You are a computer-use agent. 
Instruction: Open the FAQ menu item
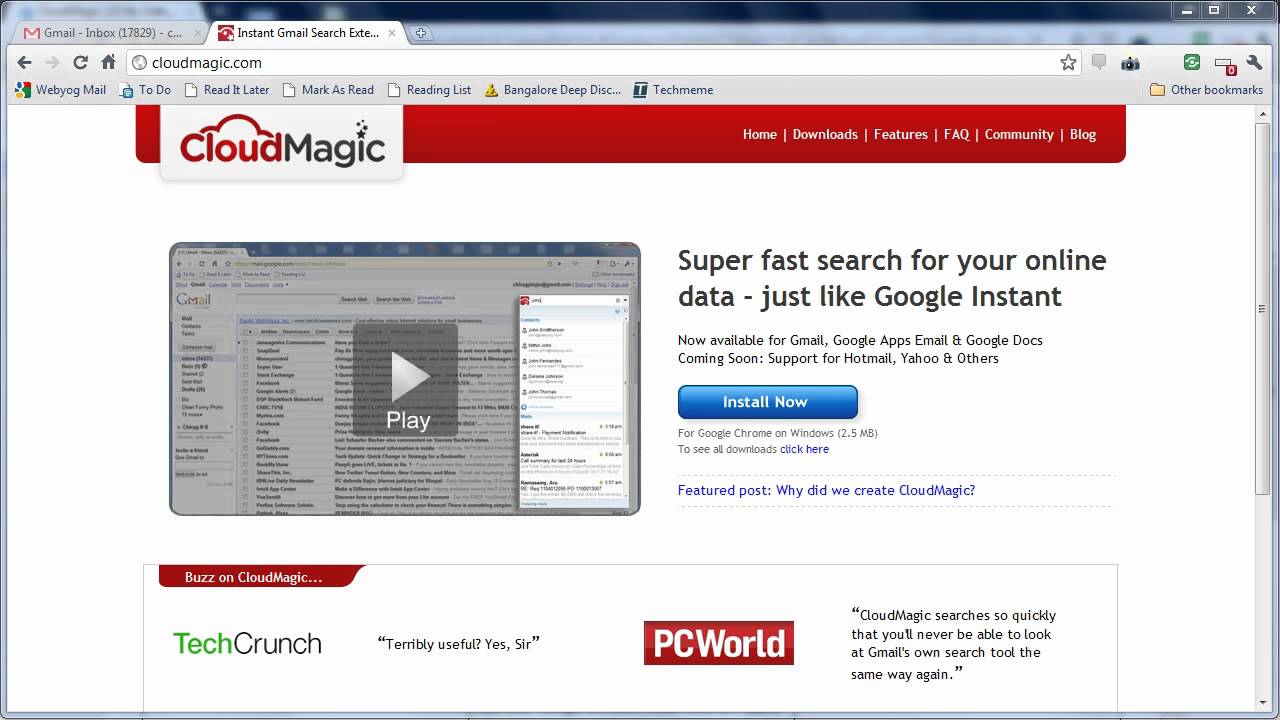coord(956,134)
